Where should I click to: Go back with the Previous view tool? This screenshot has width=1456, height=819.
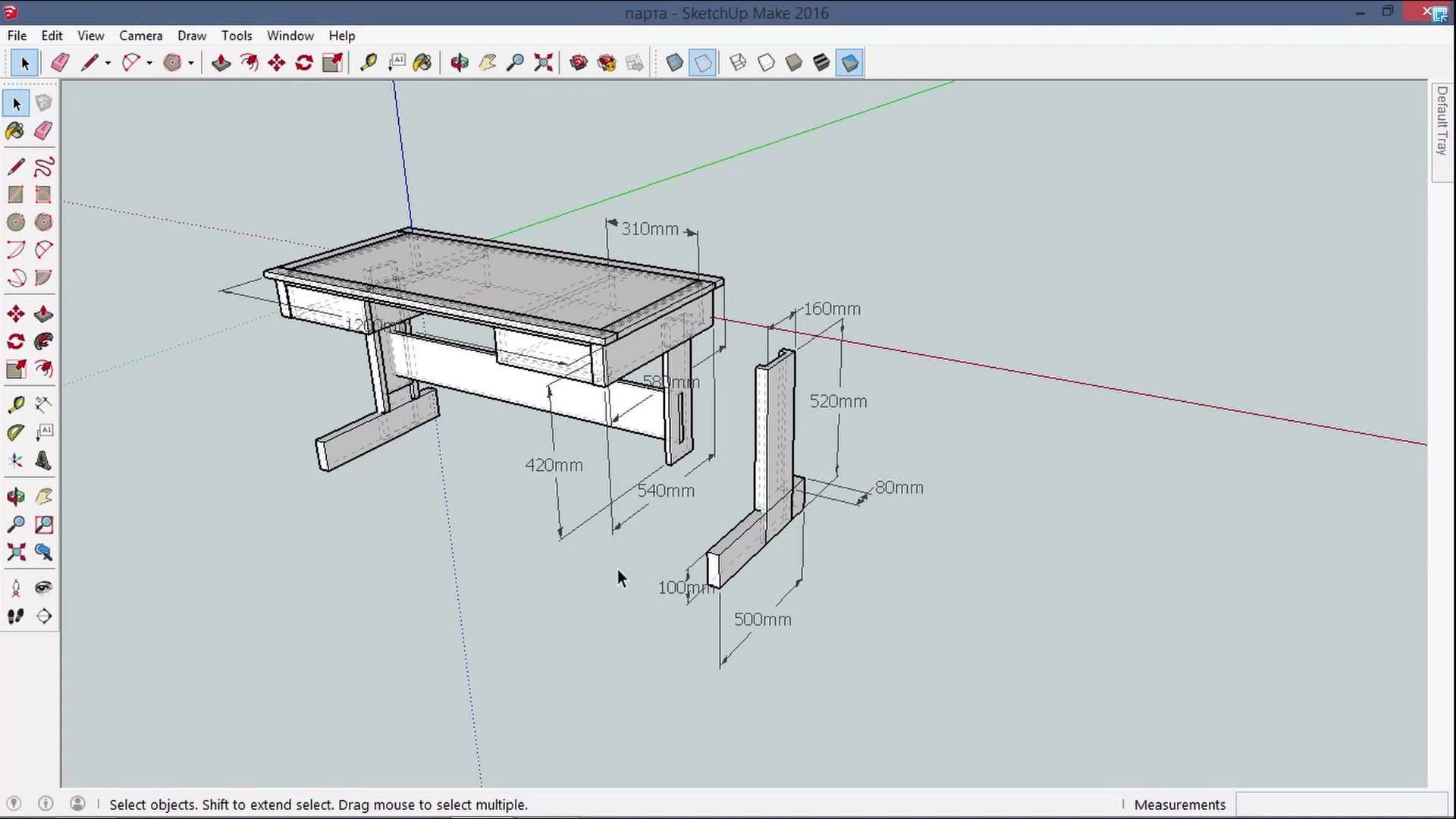coord(43,553)
